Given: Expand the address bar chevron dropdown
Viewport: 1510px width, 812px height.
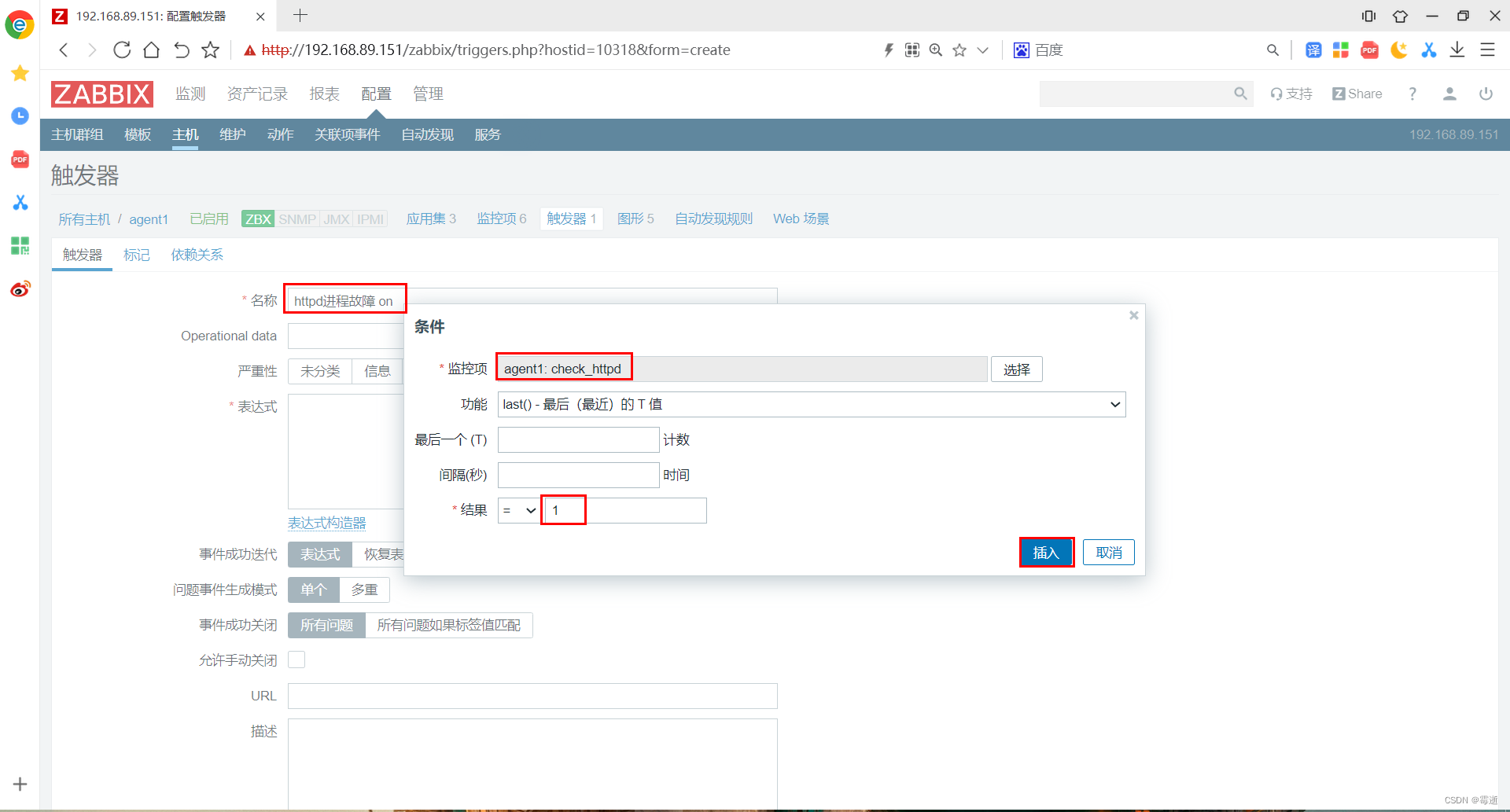Looking at the screenshot, I should (x=982, y=50).
